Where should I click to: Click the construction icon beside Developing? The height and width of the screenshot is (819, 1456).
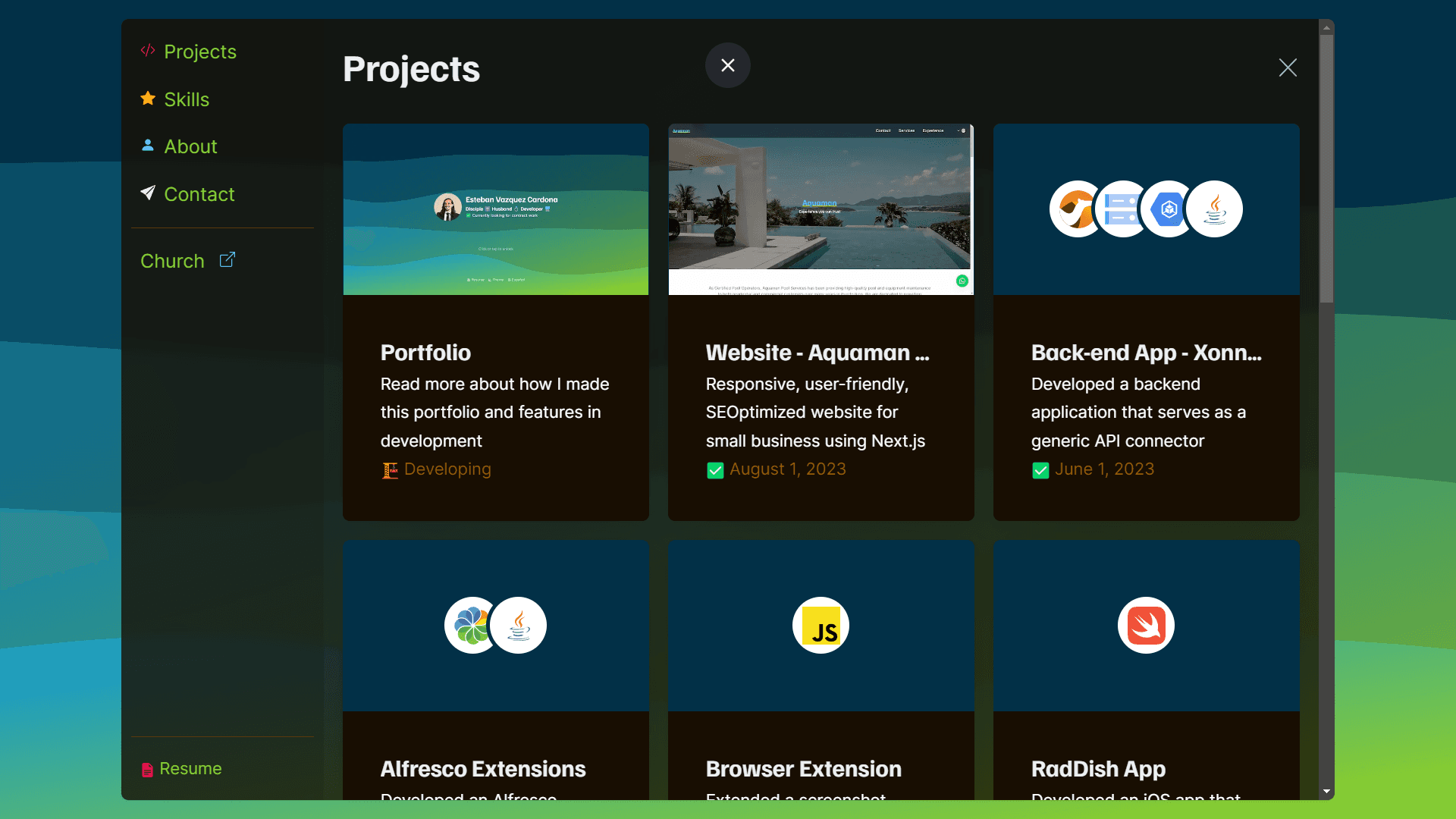[x=390, y=471]
